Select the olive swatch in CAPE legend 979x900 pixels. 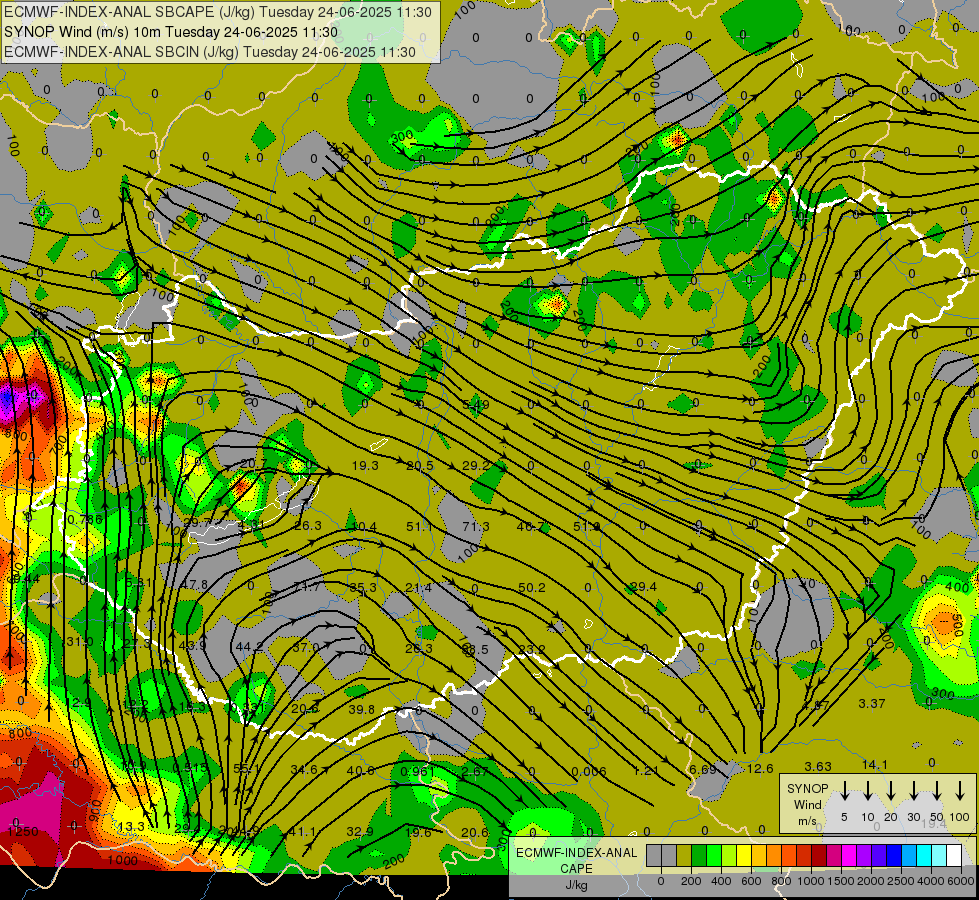tap(684, 855)
